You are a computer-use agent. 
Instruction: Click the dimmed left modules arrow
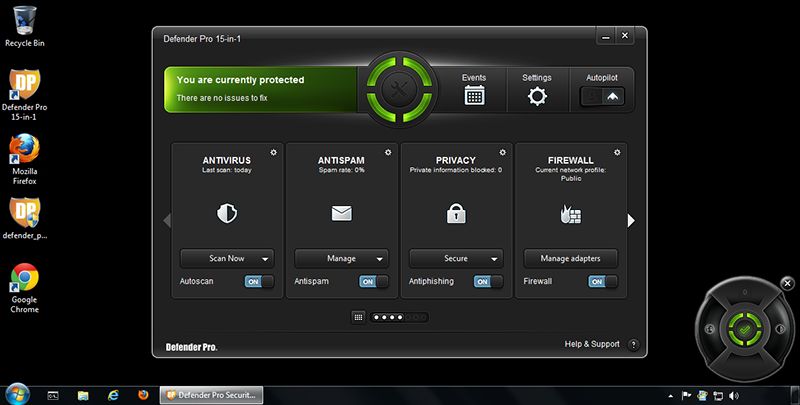pos(167,220)
